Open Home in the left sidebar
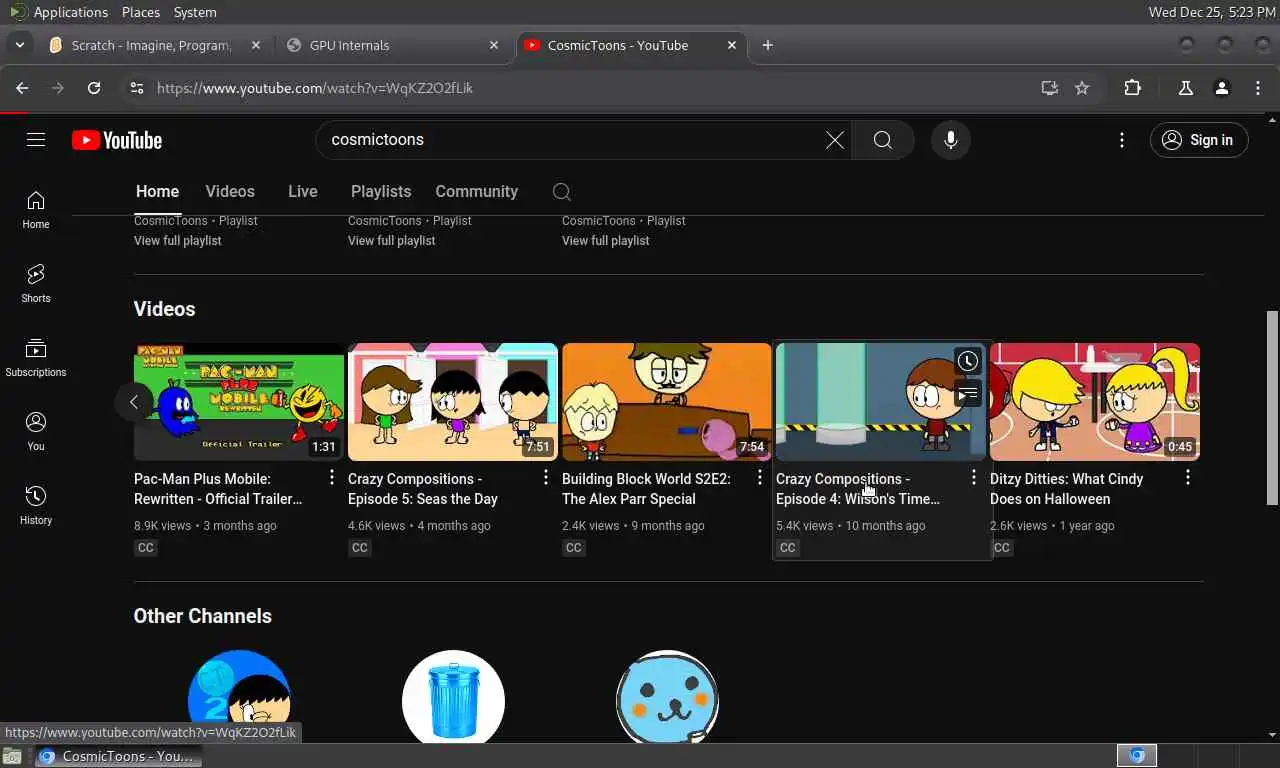The image size is (1280, 768). (36, 210)
